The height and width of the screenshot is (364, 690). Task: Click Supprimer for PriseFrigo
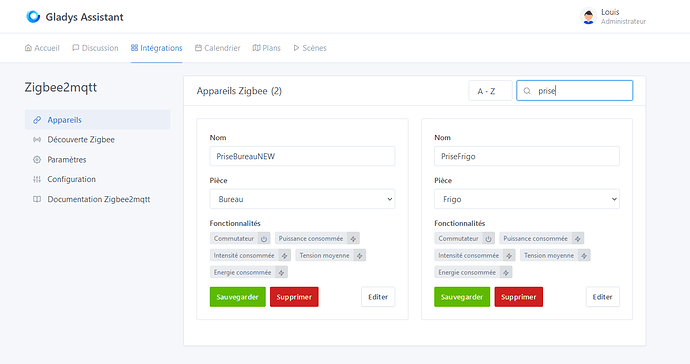tap(518, 297)
